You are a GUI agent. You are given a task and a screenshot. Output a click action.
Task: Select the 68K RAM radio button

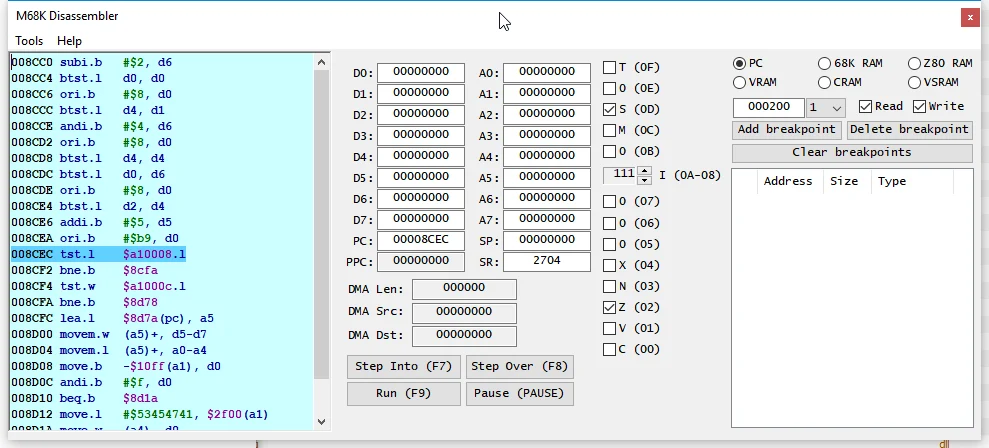click(x=824, y=64)
